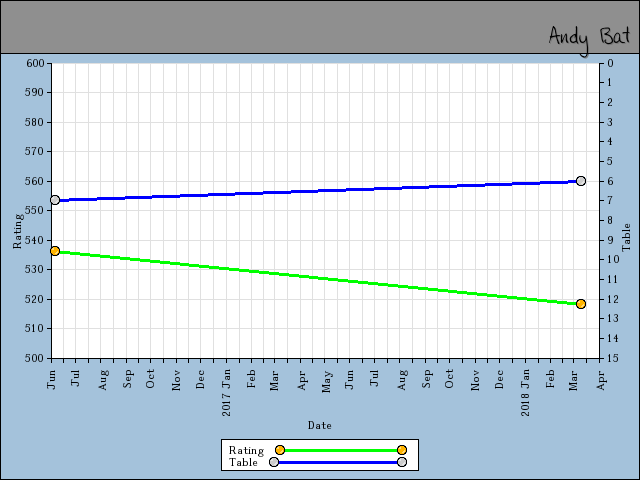
Task: Select the grey Table point at chart start
Action: (55, 201)
